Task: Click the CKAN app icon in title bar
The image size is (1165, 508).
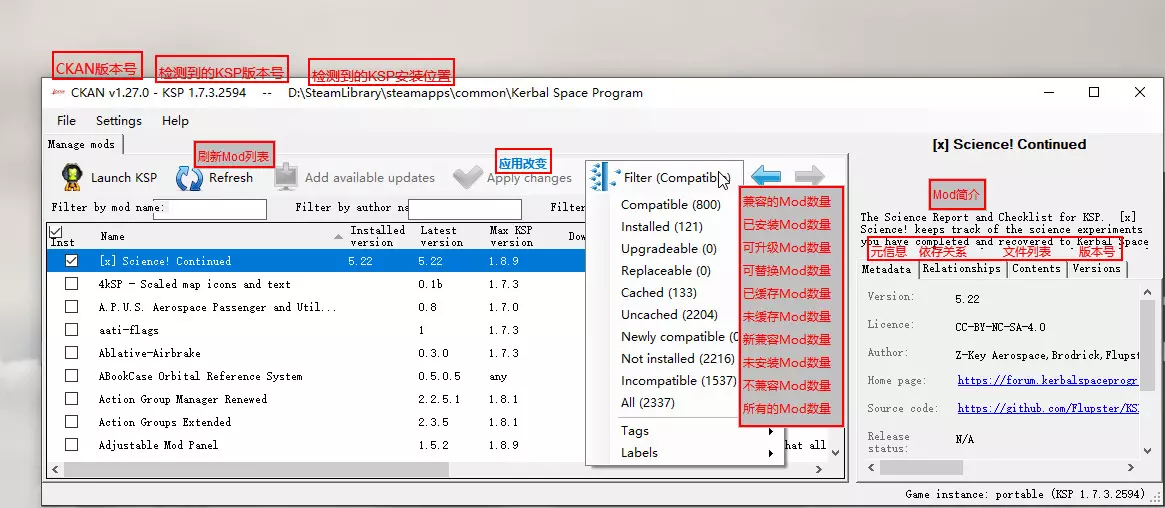Action: 57,93
